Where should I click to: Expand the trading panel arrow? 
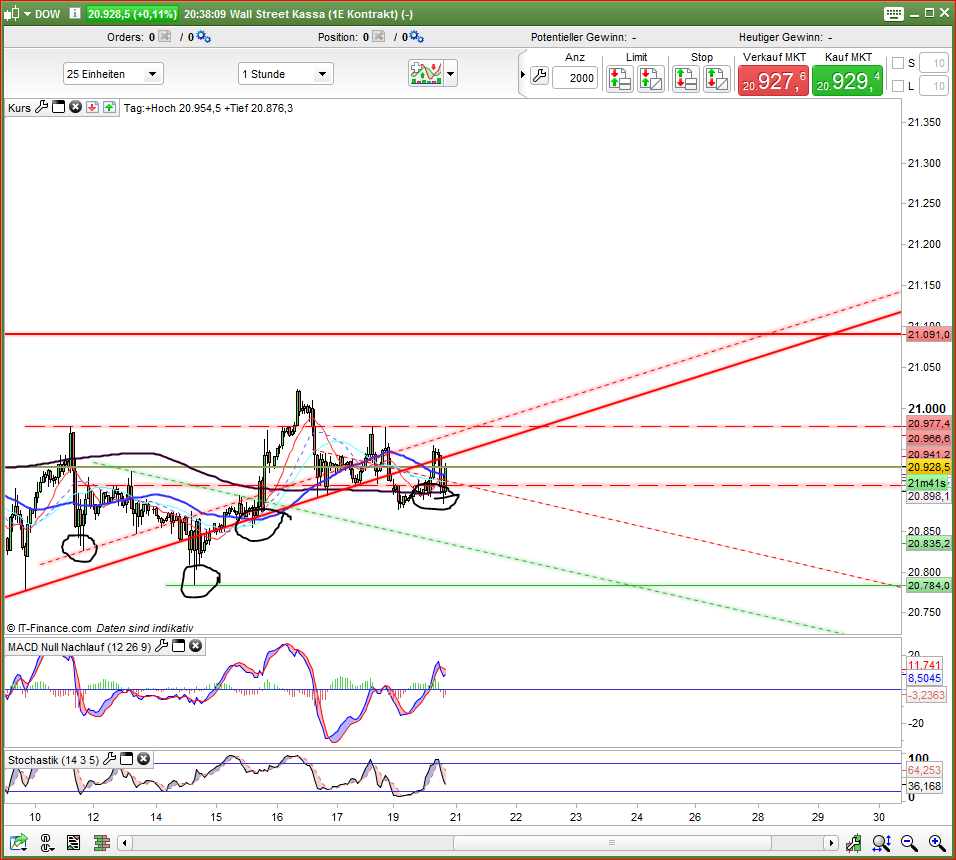523,74
